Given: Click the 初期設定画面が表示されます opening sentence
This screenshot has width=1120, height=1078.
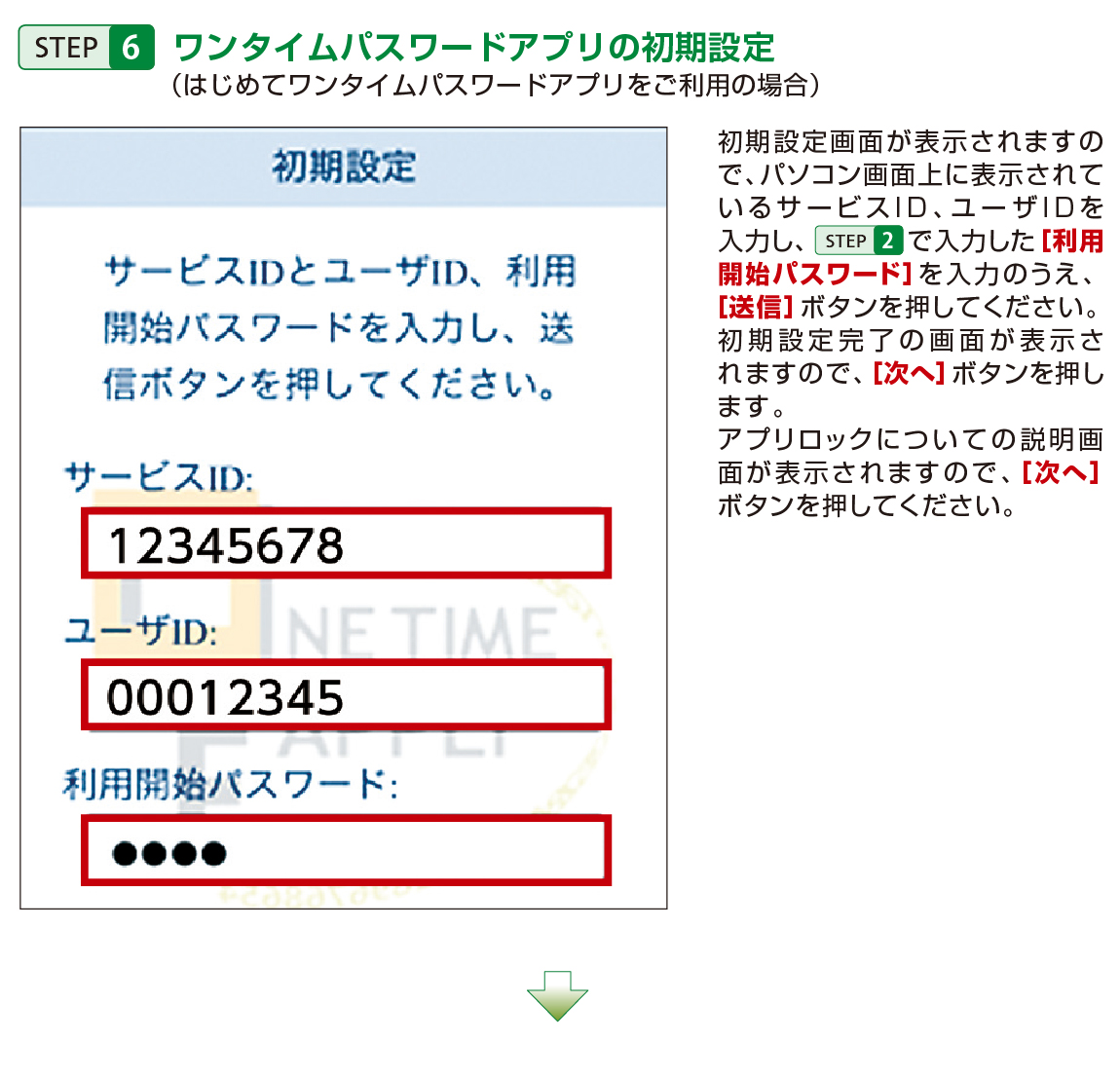Looking at the screenshot, I should (910, 142).
